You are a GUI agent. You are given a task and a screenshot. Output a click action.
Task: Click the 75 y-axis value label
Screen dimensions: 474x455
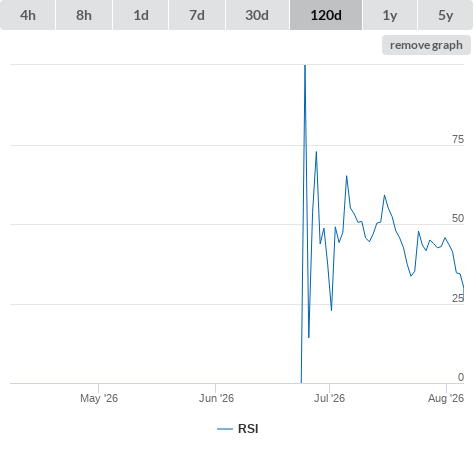coord(458,139)
